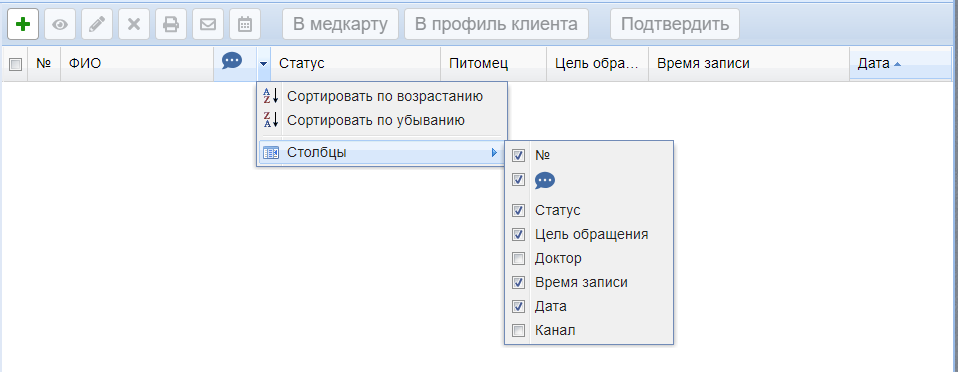This screenshot has width=958, height=372.
Task: Click the В медкарту button
Action: coord(340,24)
